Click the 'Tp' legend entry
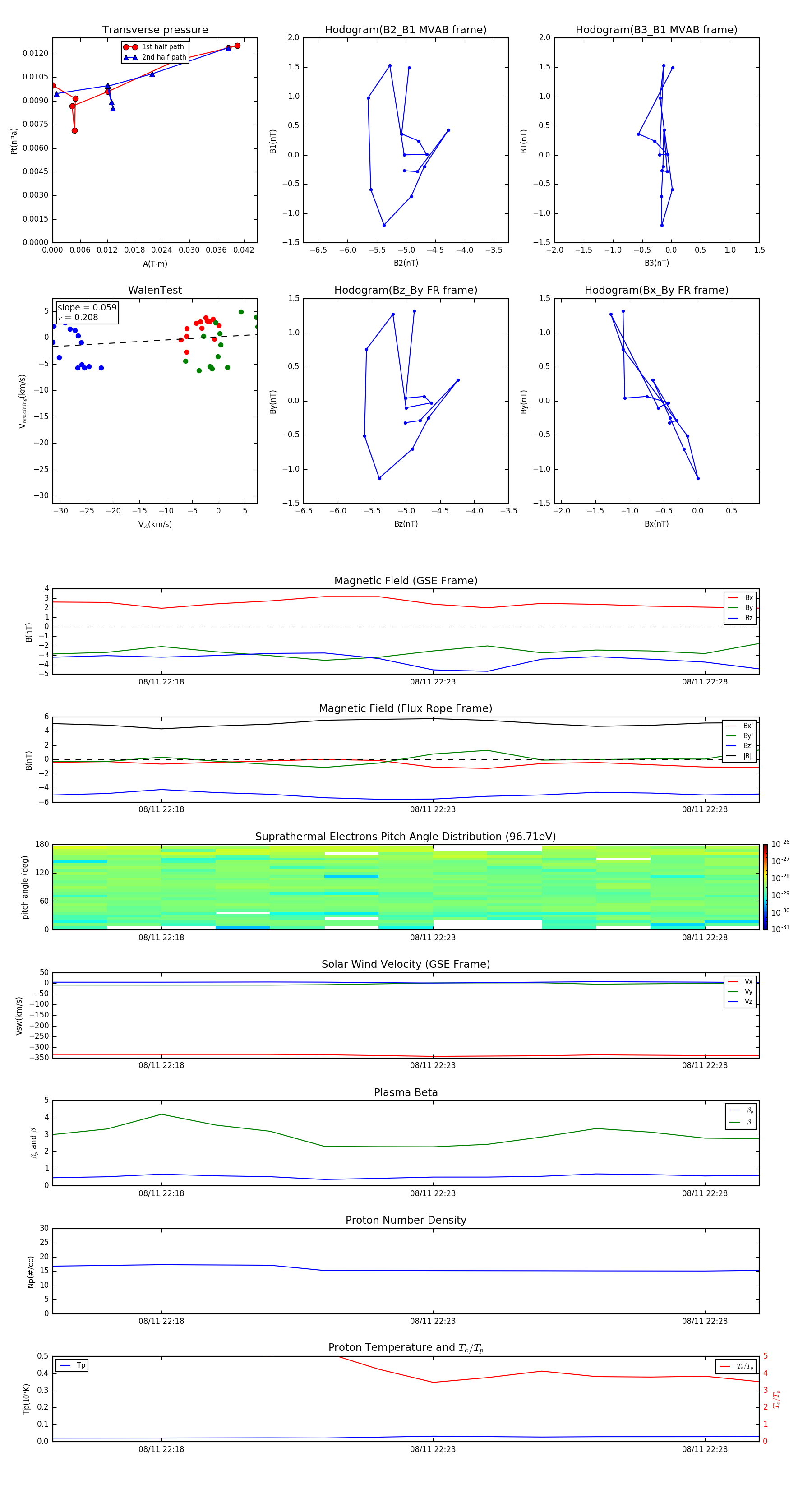This screenshot has width=812, height=1489. pyautogui.click(x=72, y=1365)
